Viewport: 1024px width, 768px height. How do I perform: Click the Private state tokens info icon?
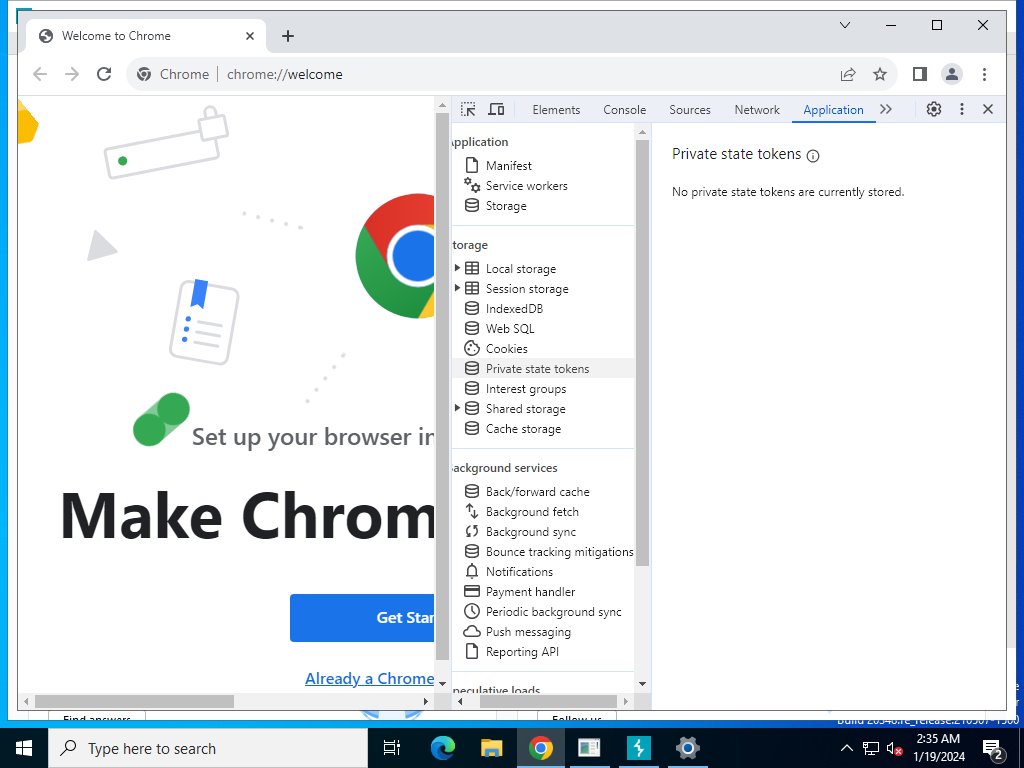[x=813, y=155]
